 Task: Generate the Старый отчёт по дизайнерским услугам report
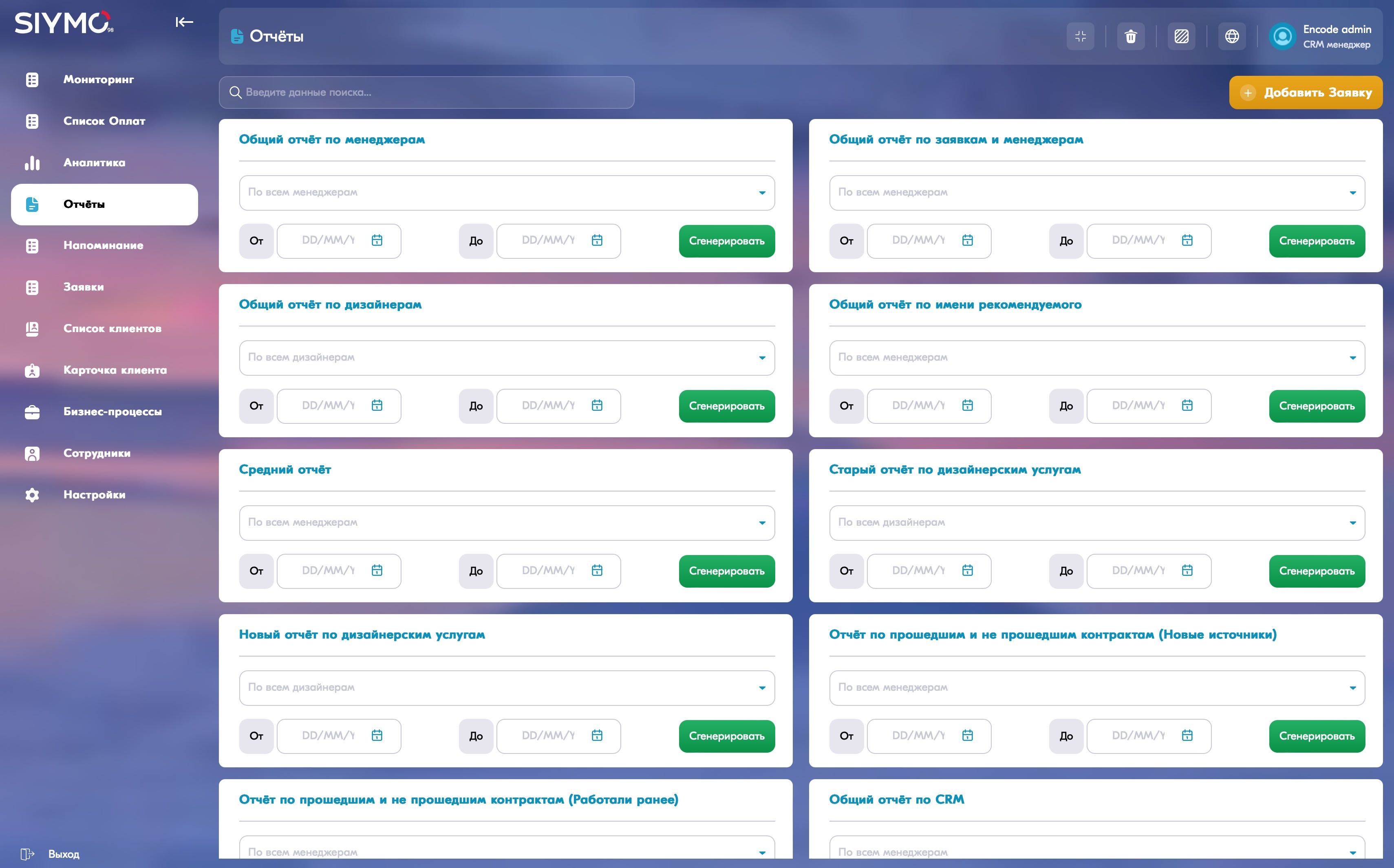point(1317,571)
